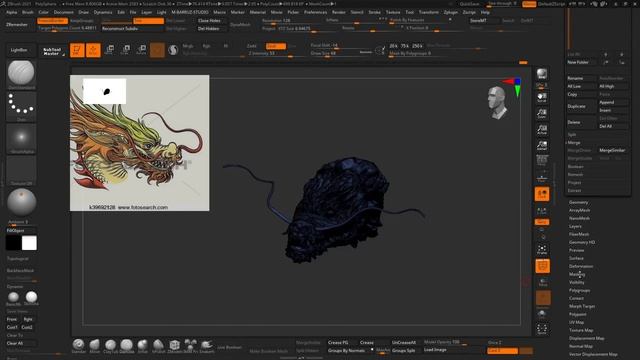Expand the NanoMesh subpalette
Image resolution: width=640 pixels, height=360 pixels.
point(579,218)
